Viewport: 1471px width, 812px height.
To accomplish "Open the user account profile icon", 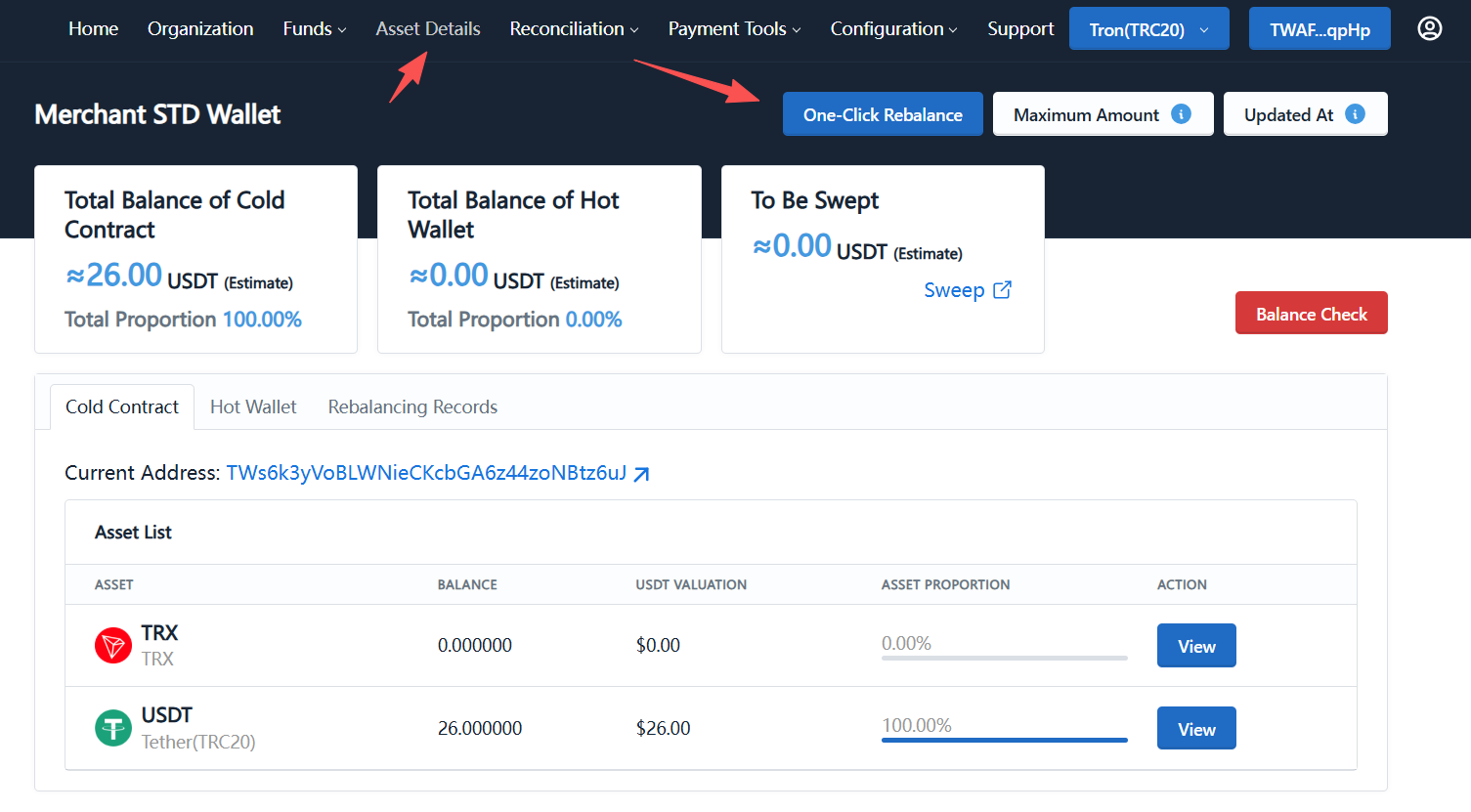I will coord(1429,29).
